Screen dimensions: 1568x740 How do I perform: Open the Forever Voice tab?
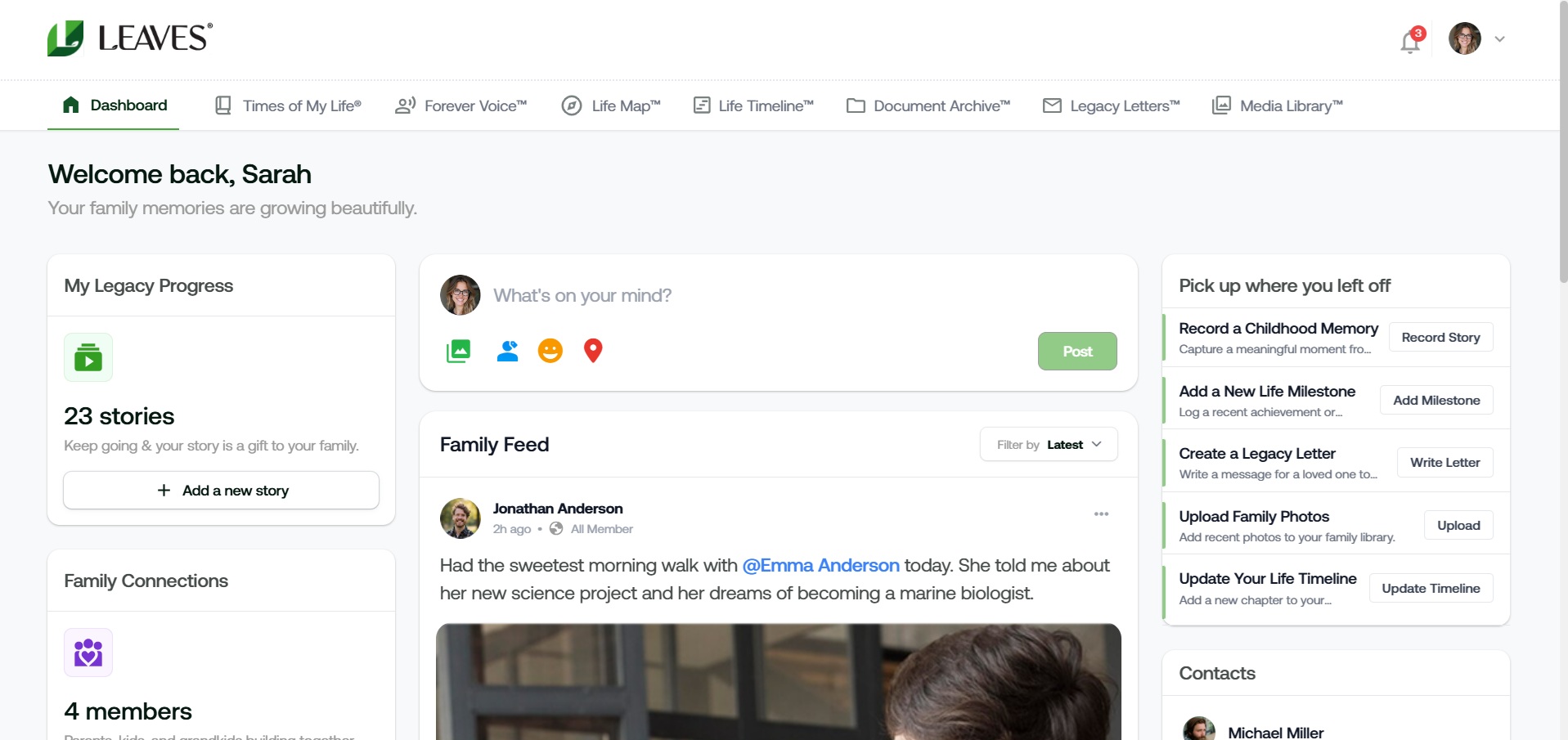[x=461, y=105]
